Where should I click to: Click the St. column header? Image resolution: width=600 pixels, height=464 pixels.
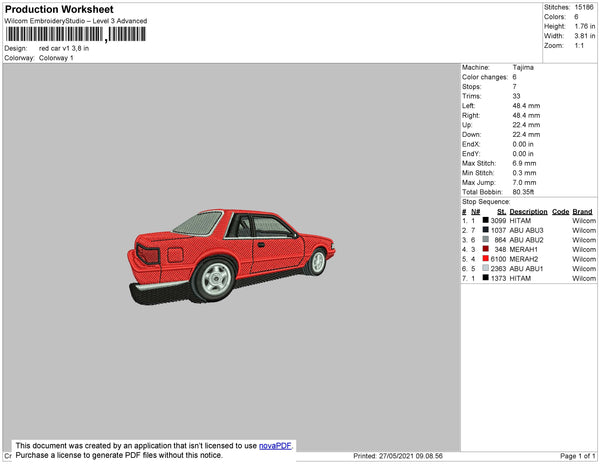[x=502, y=212]
